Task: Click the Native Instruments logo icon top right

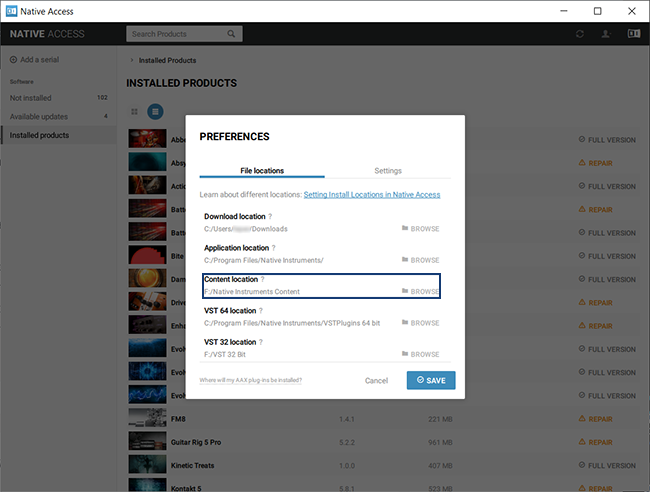Action: tap(633, 34)
